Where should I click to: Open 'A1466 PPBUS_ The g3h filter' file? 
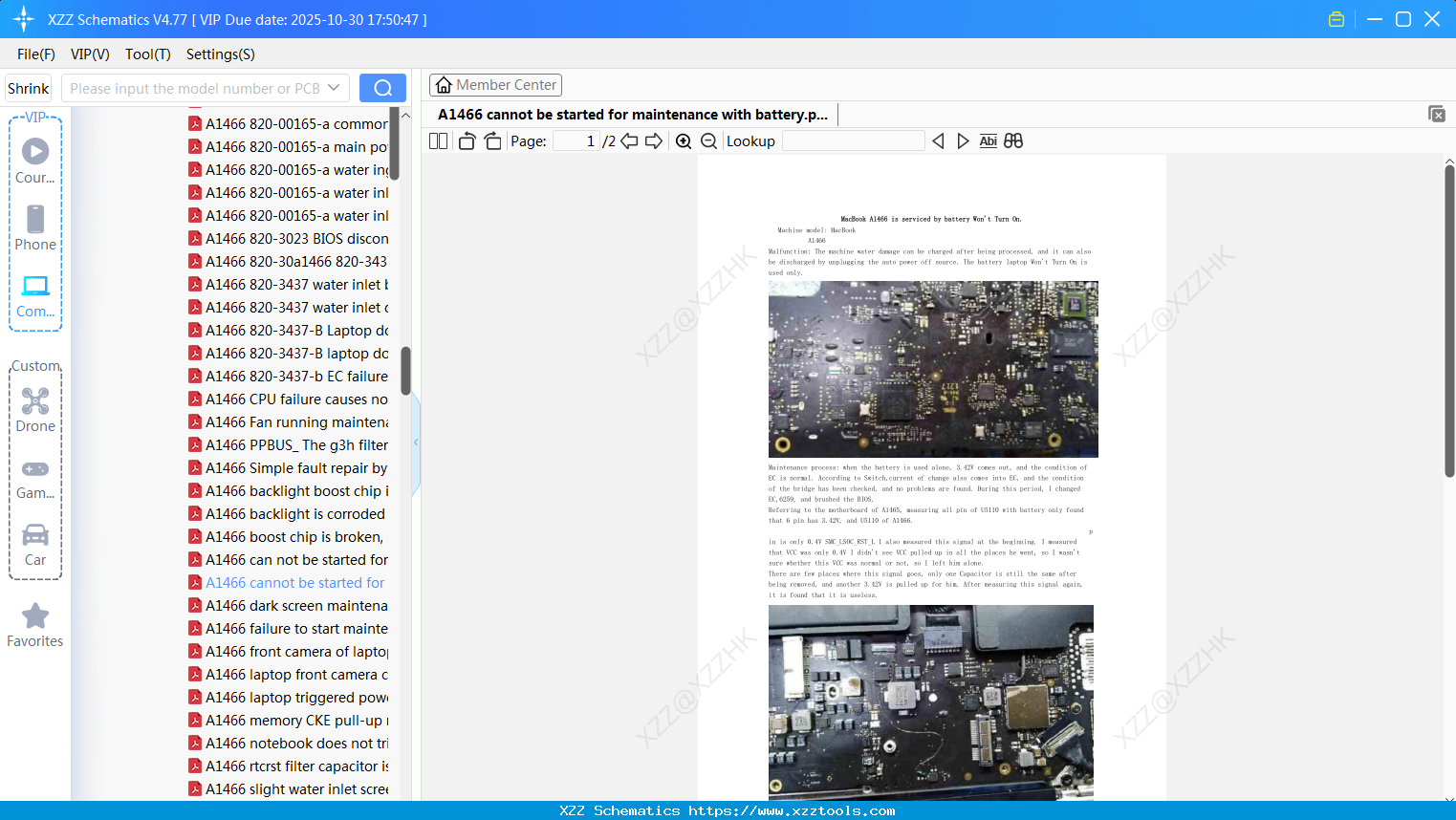pos(288,445)
